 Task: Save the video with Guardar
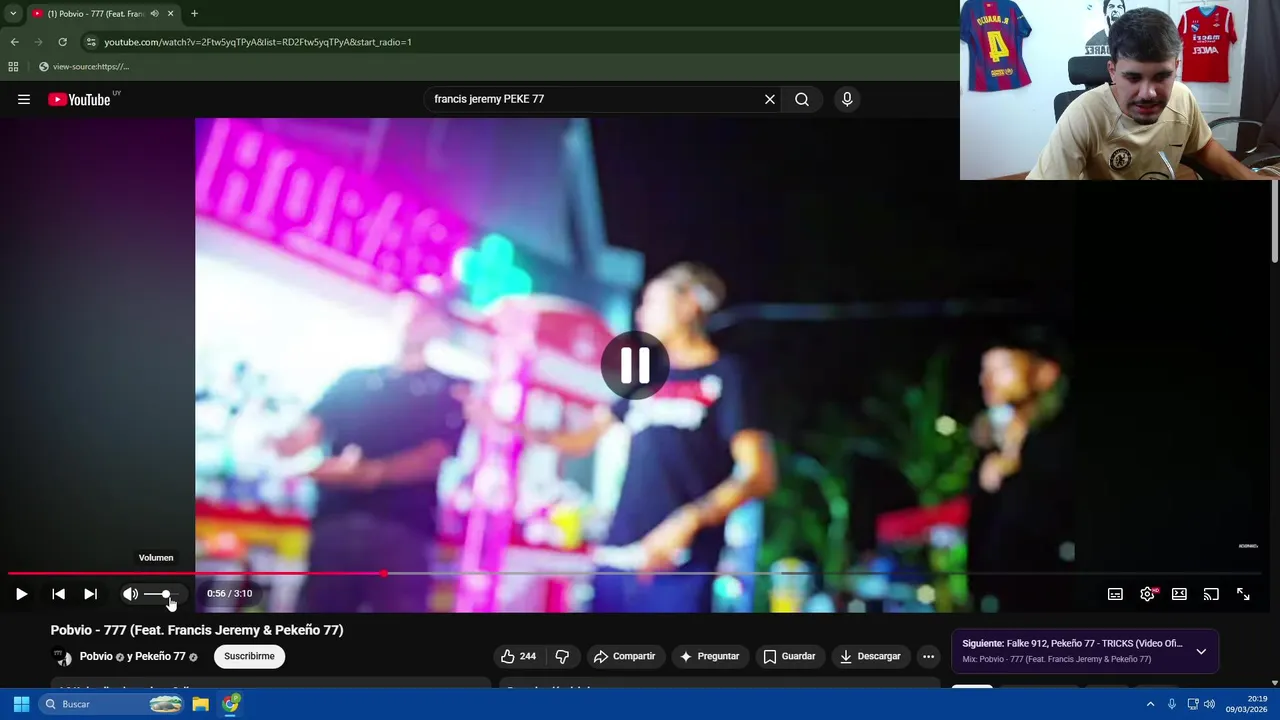(789, 656)
